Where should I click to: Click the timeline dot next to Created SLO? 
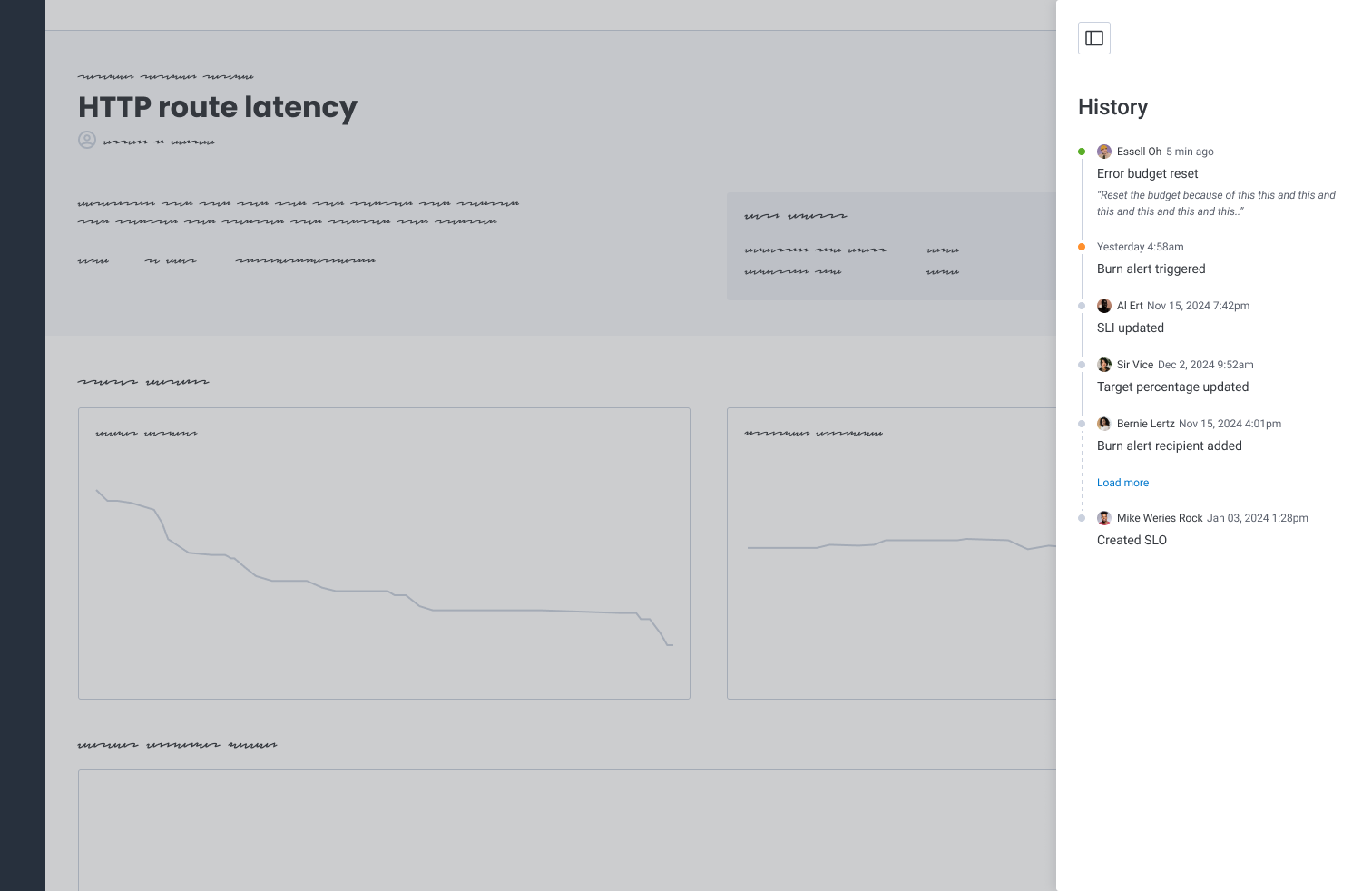[1081, 518]
